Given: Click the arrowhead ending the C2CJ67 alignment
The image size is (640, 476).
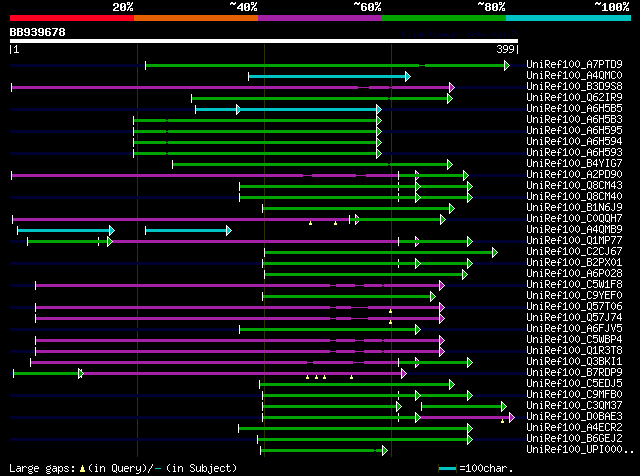Looking at the screenshot, I should coord(495,253).
